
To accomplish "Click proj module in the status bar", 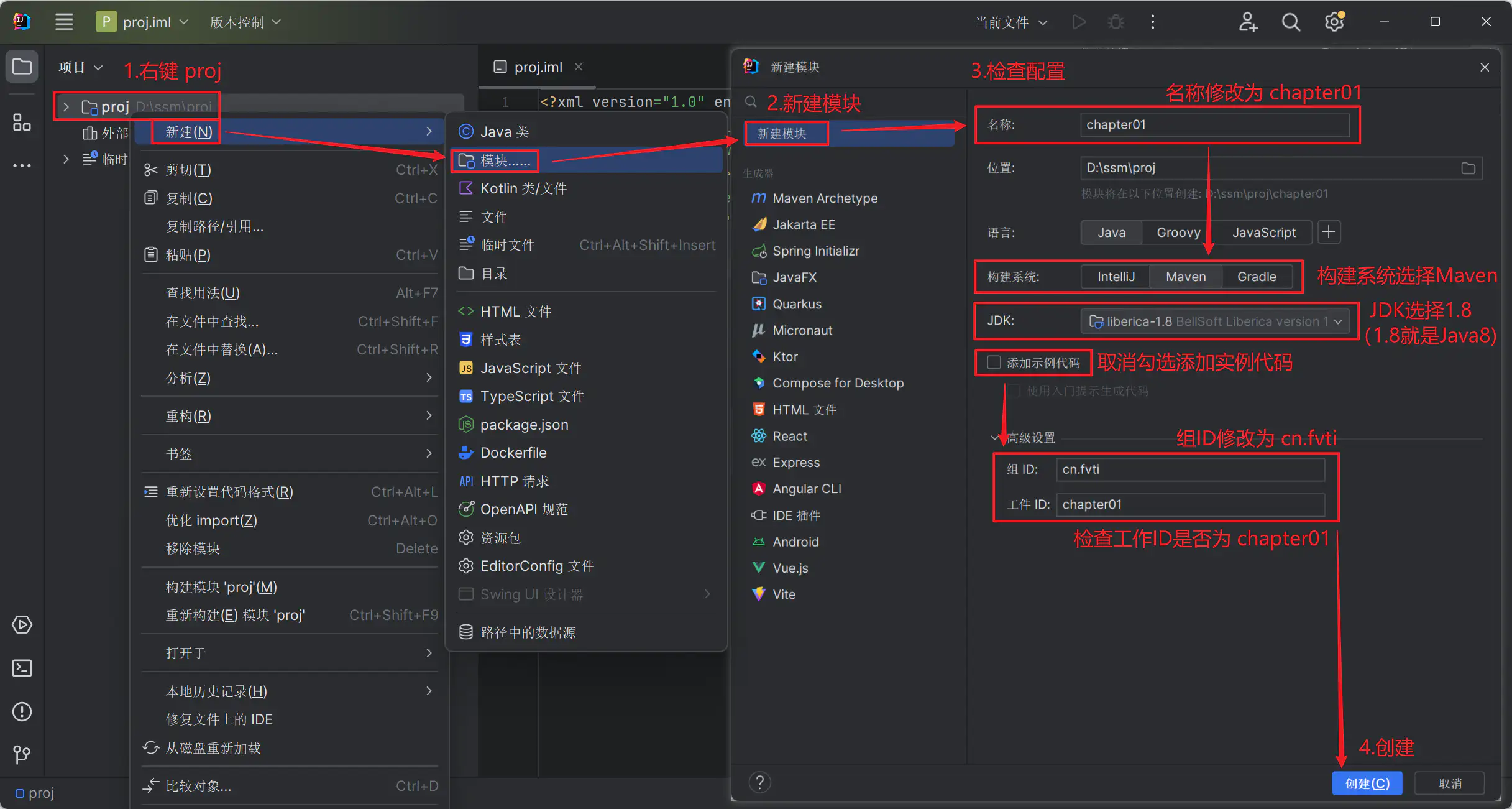I will pyautogui.click(x=35, y=793).
